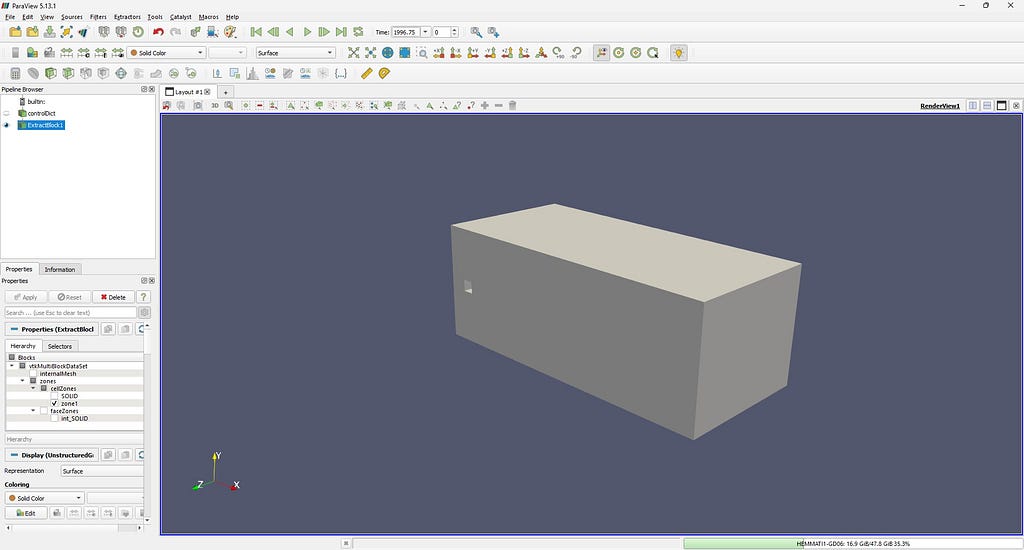Select the Hierarchy tab
The width and height of the screenshot is (1024, 550).
(x=24, y=346)
